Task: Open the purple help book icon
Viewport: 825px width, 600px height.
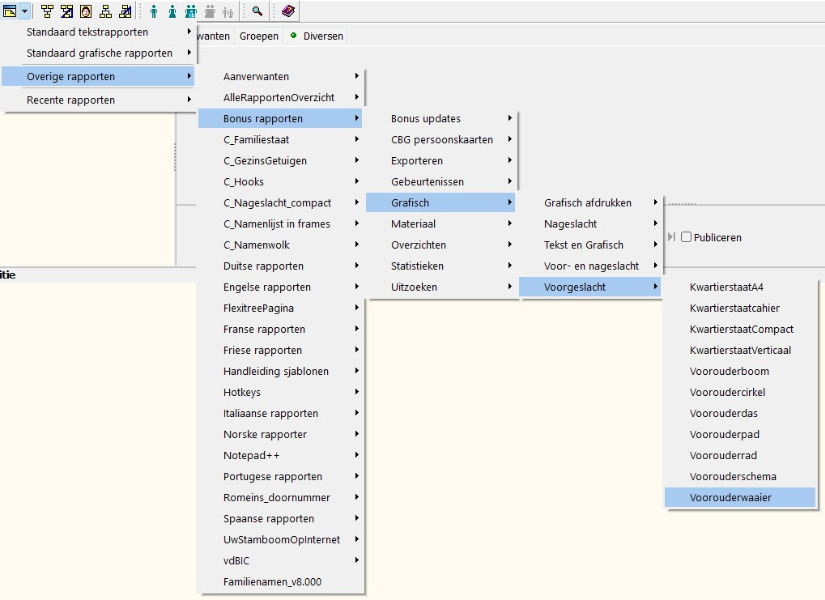Action: pyautogui.click(x=288, y=10)
